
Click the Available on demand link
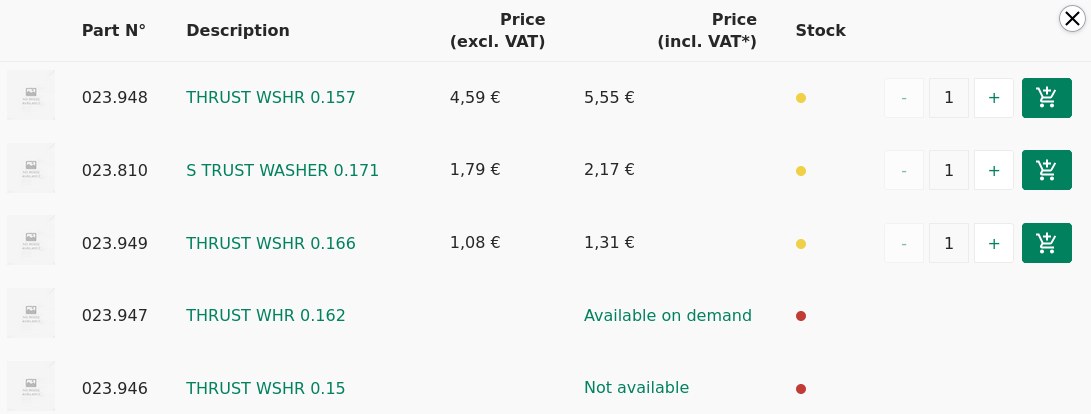[x=667, y=316]
